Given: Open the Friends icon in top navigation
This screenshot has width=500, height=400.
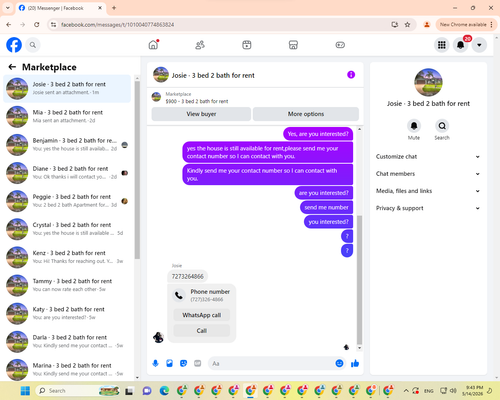Looking at the screenshot, I should [x=200, y=45].
